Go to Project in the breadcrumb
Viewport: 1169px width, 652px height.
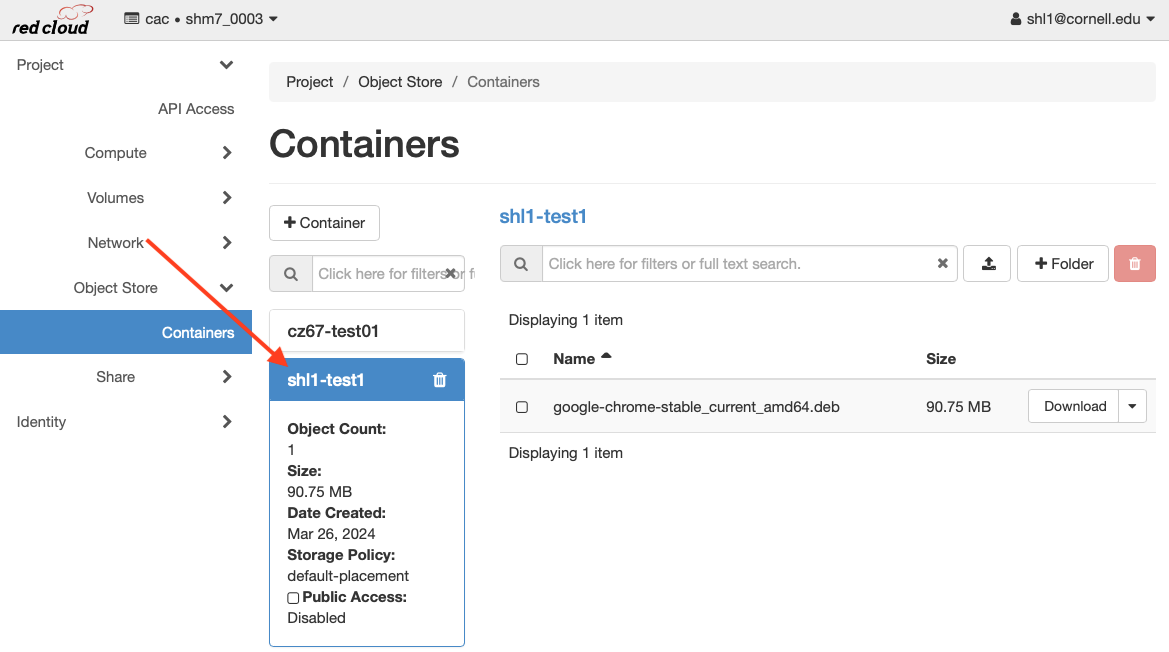pos(309,82)
